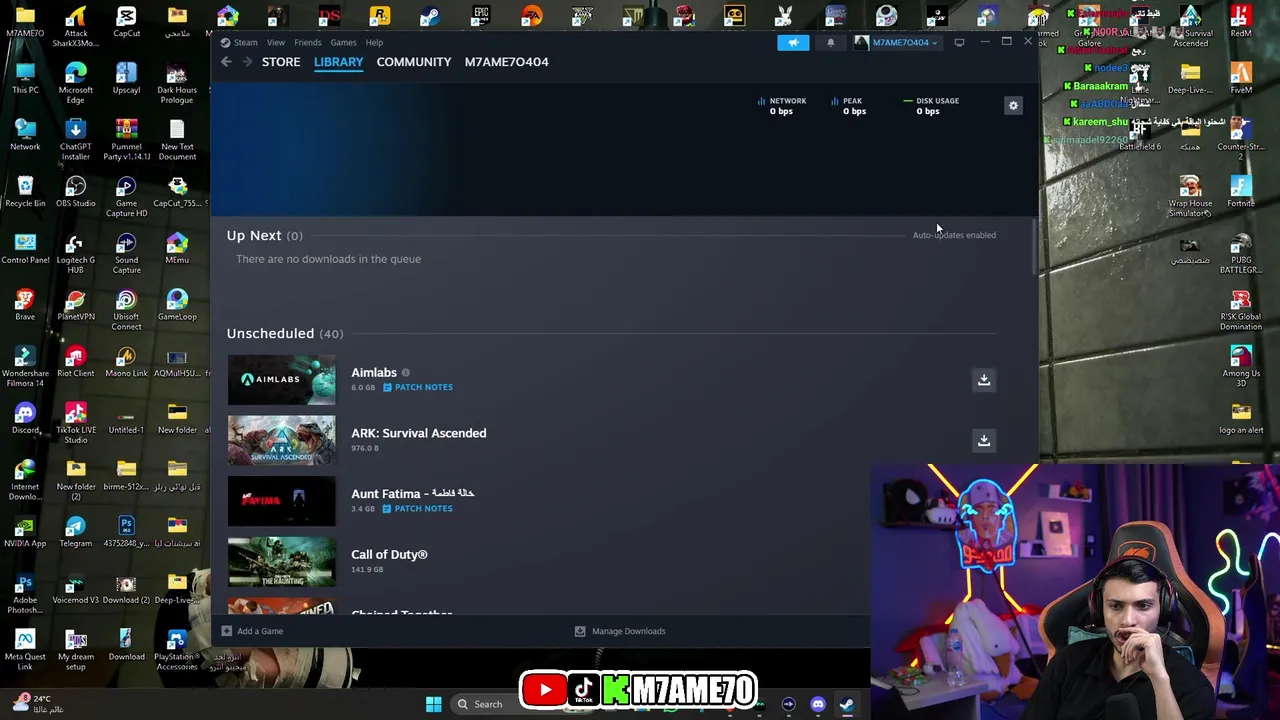Click the Auto-updates enabled label
Viewport: 1280px width, 720px height.
tap(954, 235)
